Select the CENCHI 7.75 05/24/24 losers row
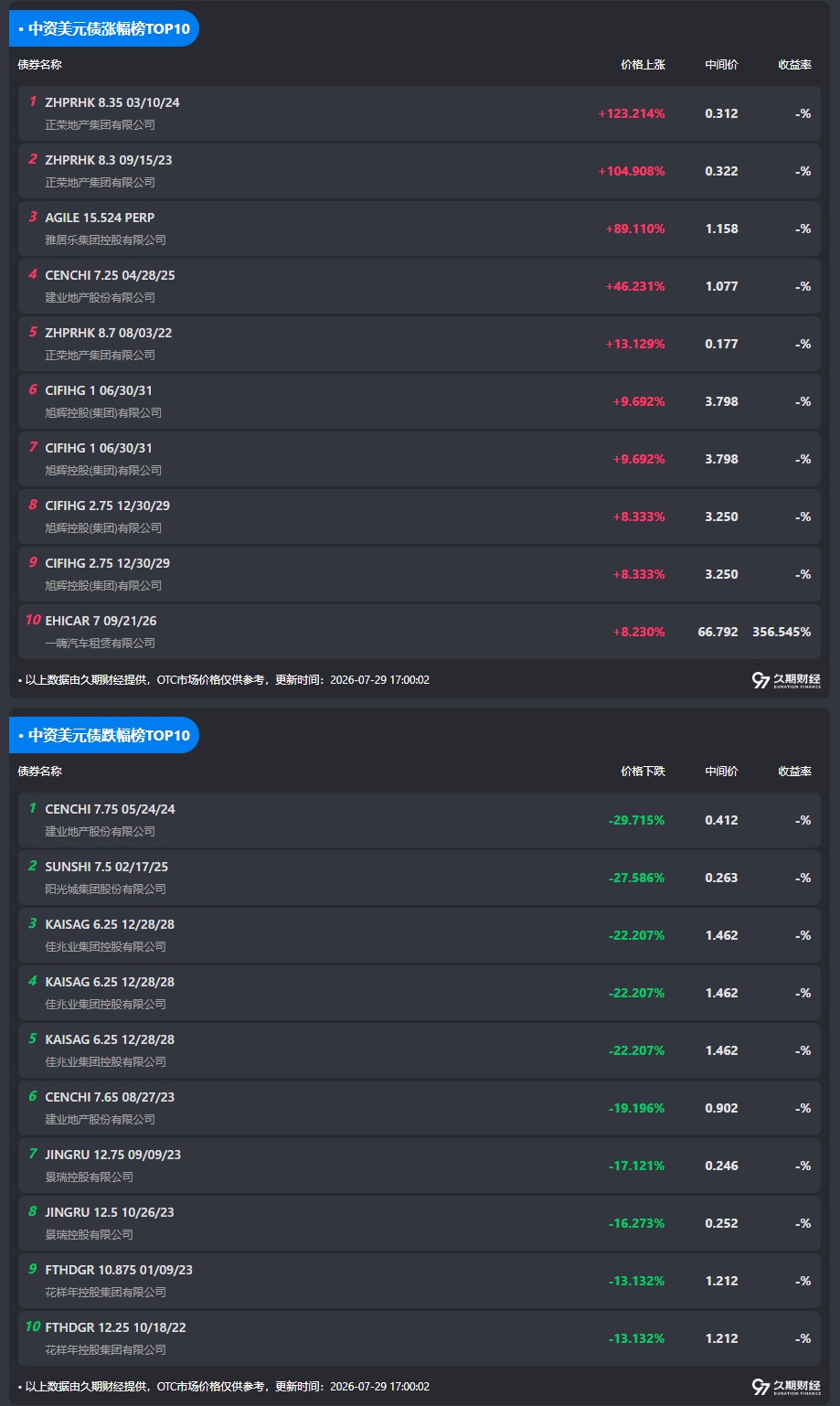The height and width of the screenshot is (1406, 840). (420, 820)
